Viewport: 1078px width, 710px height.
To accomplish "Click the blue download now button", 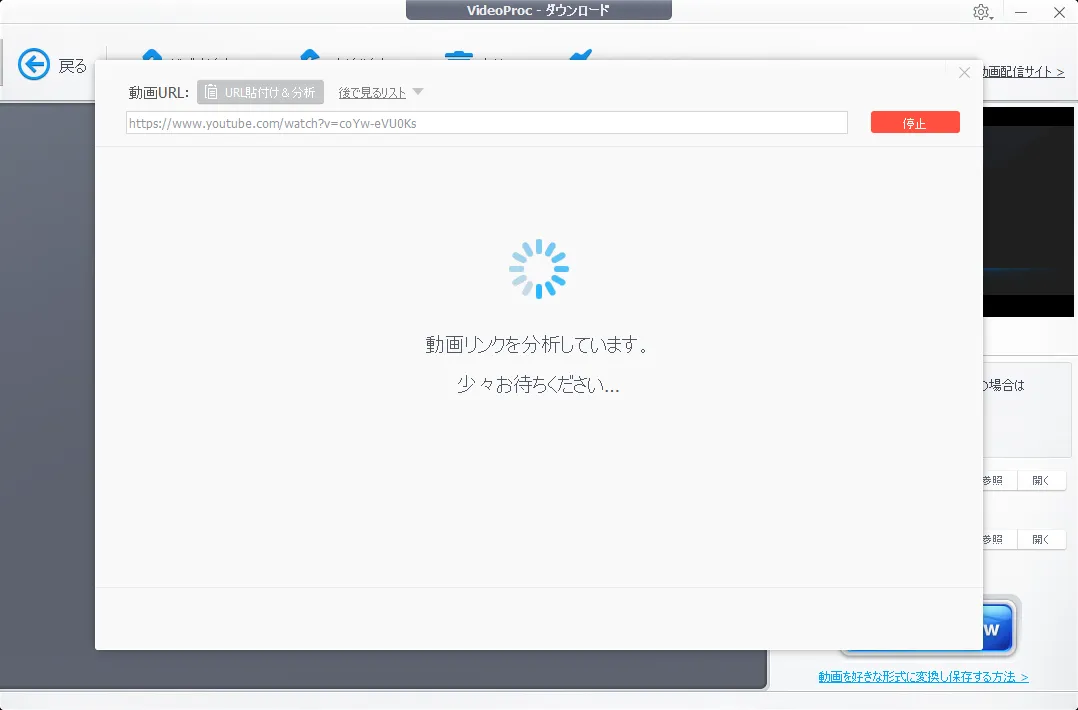I will click(999, 628).
